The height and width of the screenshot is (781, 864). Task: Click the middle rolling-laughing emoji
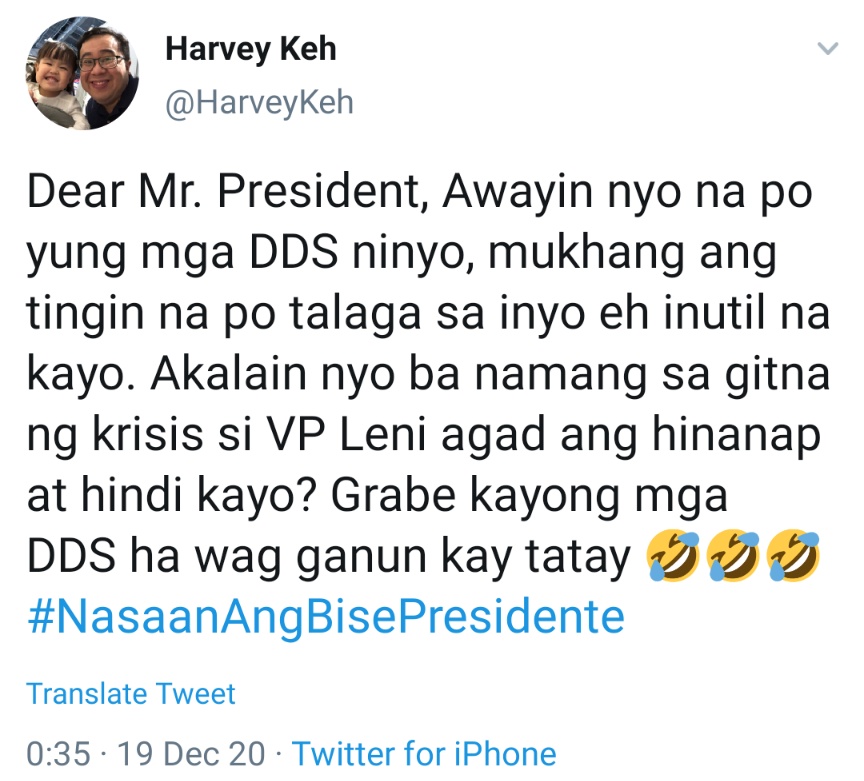click(733, 557)
